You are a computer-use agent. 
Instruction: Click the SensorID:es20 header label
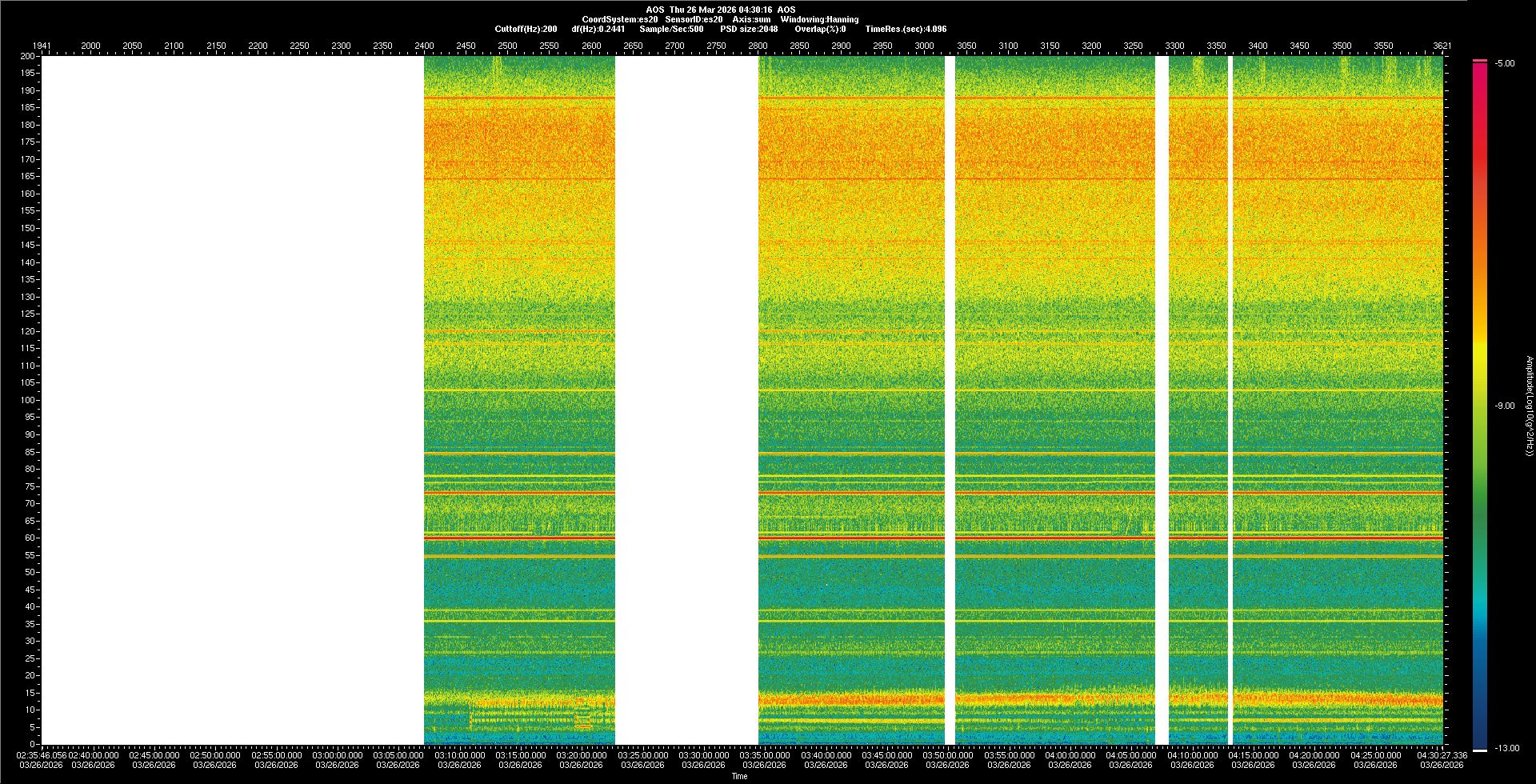point(694,19)
